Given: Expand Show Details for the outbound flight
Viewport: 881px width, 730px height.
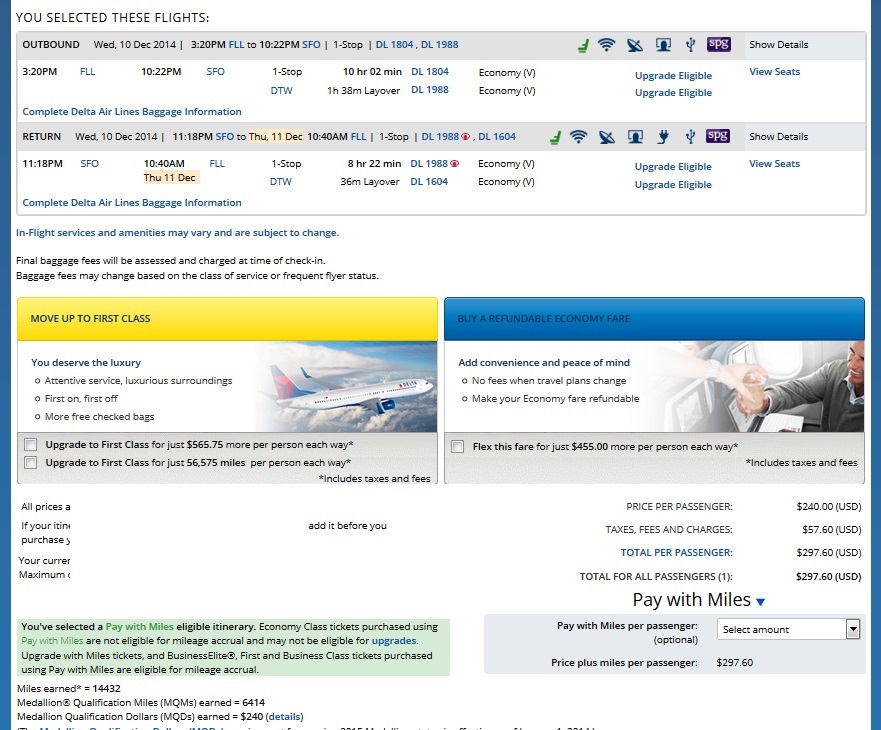Looking at the screenshot, I should tap(778, 45).
